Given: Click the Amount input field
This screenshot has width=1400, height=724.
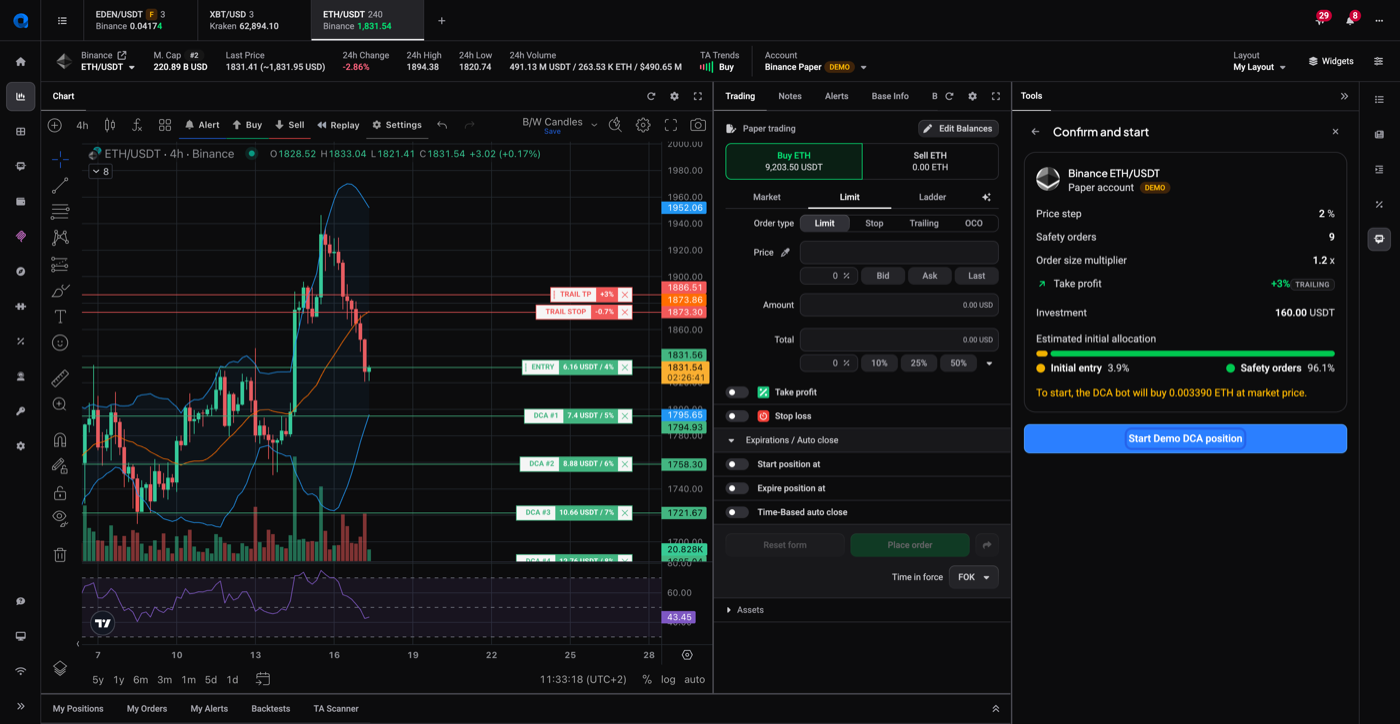Looking at the screenshot, I should [x=899, y=305].
